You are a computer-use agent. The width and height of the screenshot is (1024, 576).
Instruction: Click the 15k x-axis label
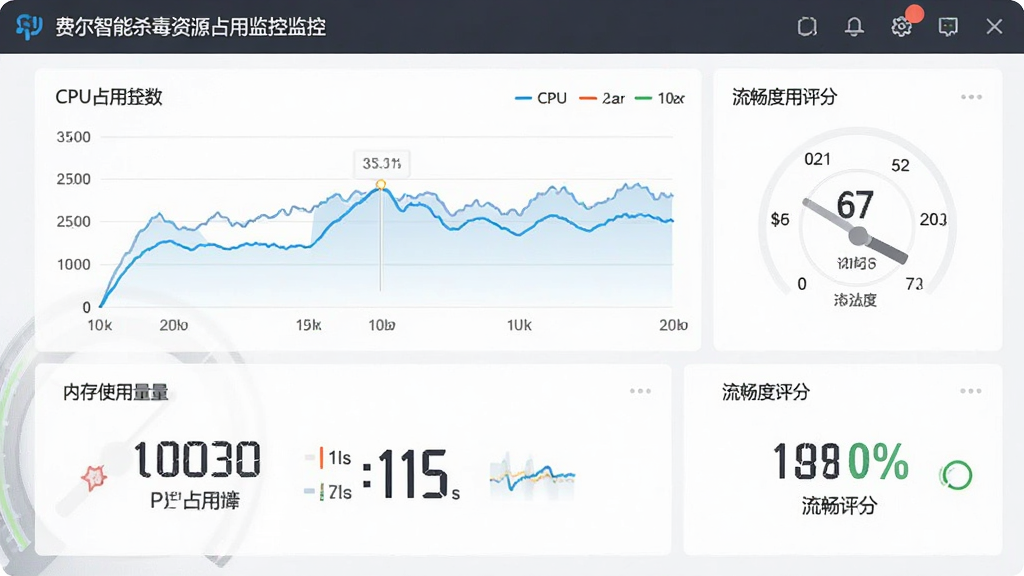308,325
